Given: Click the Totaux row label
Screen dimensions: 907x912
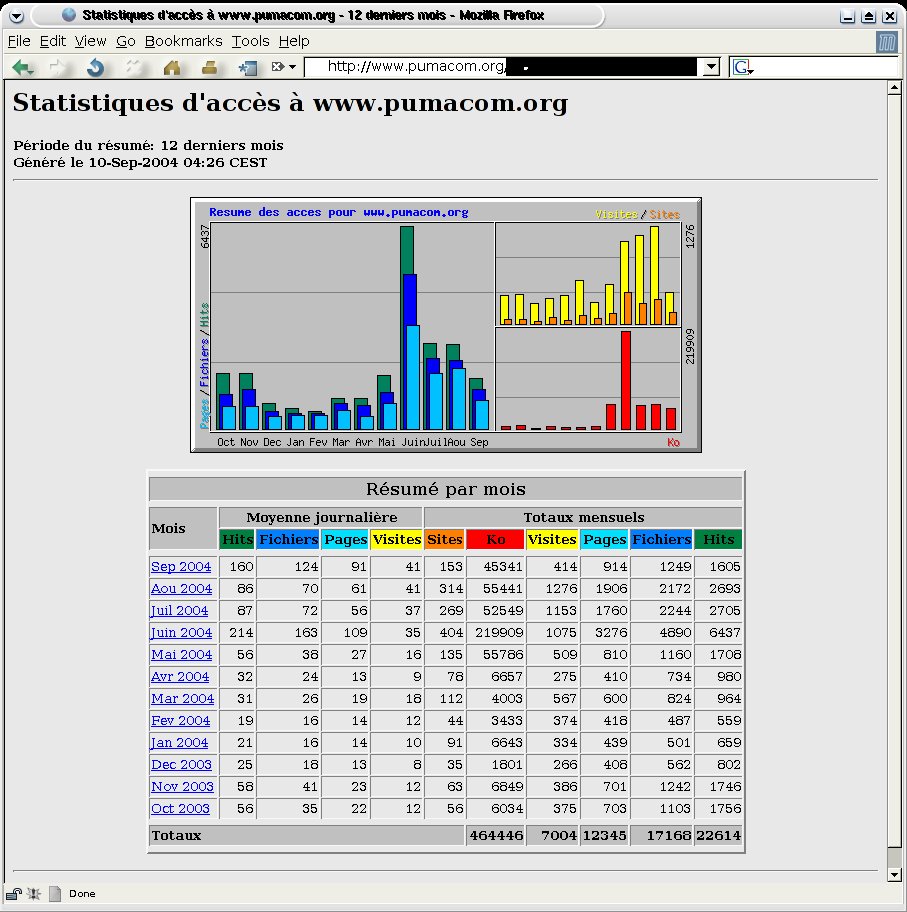Looking at the screenshot, I should click(x=176, y=836).
